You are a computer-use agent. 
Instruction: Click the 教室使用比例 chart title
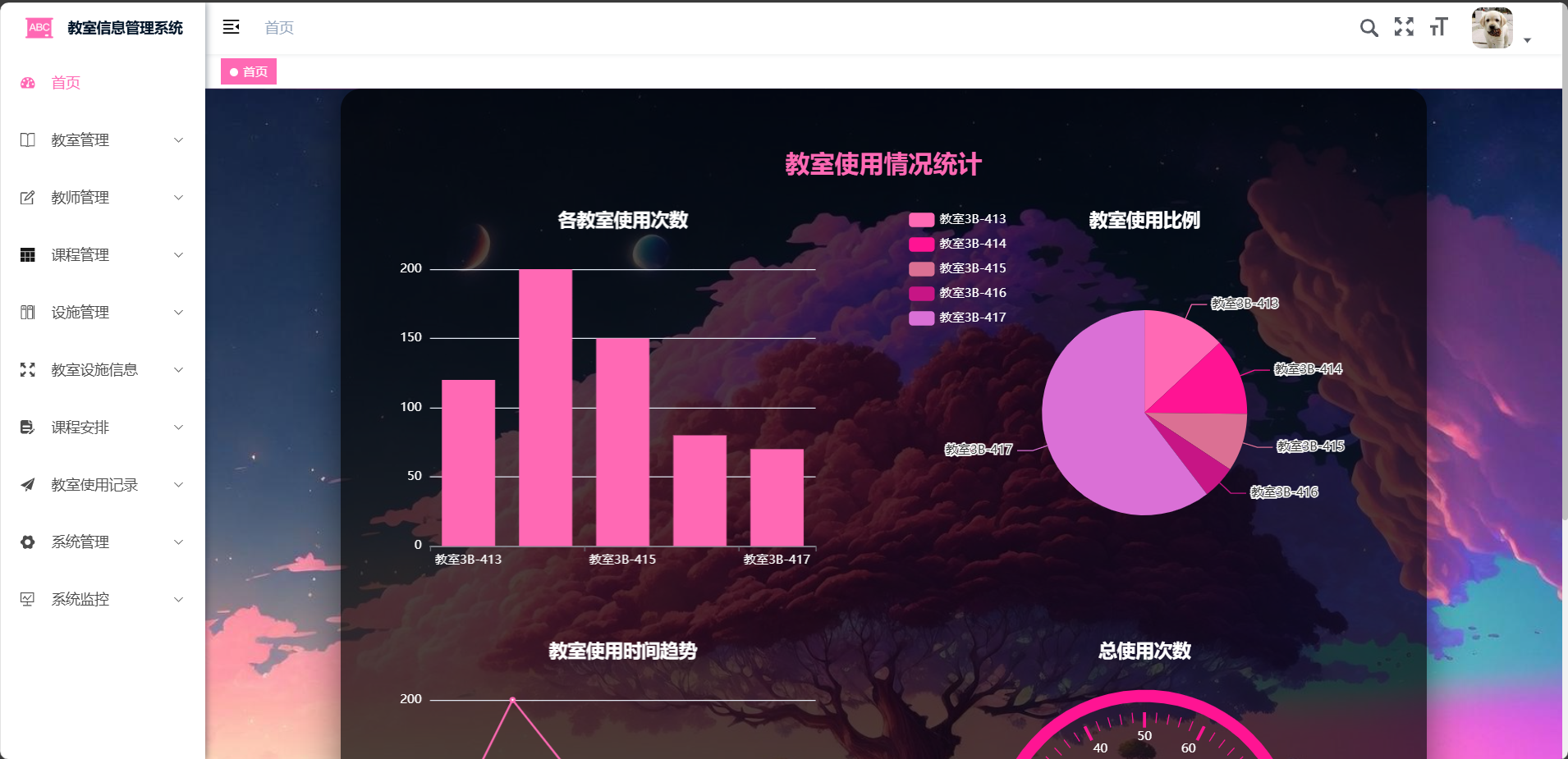pos(1144,220)
